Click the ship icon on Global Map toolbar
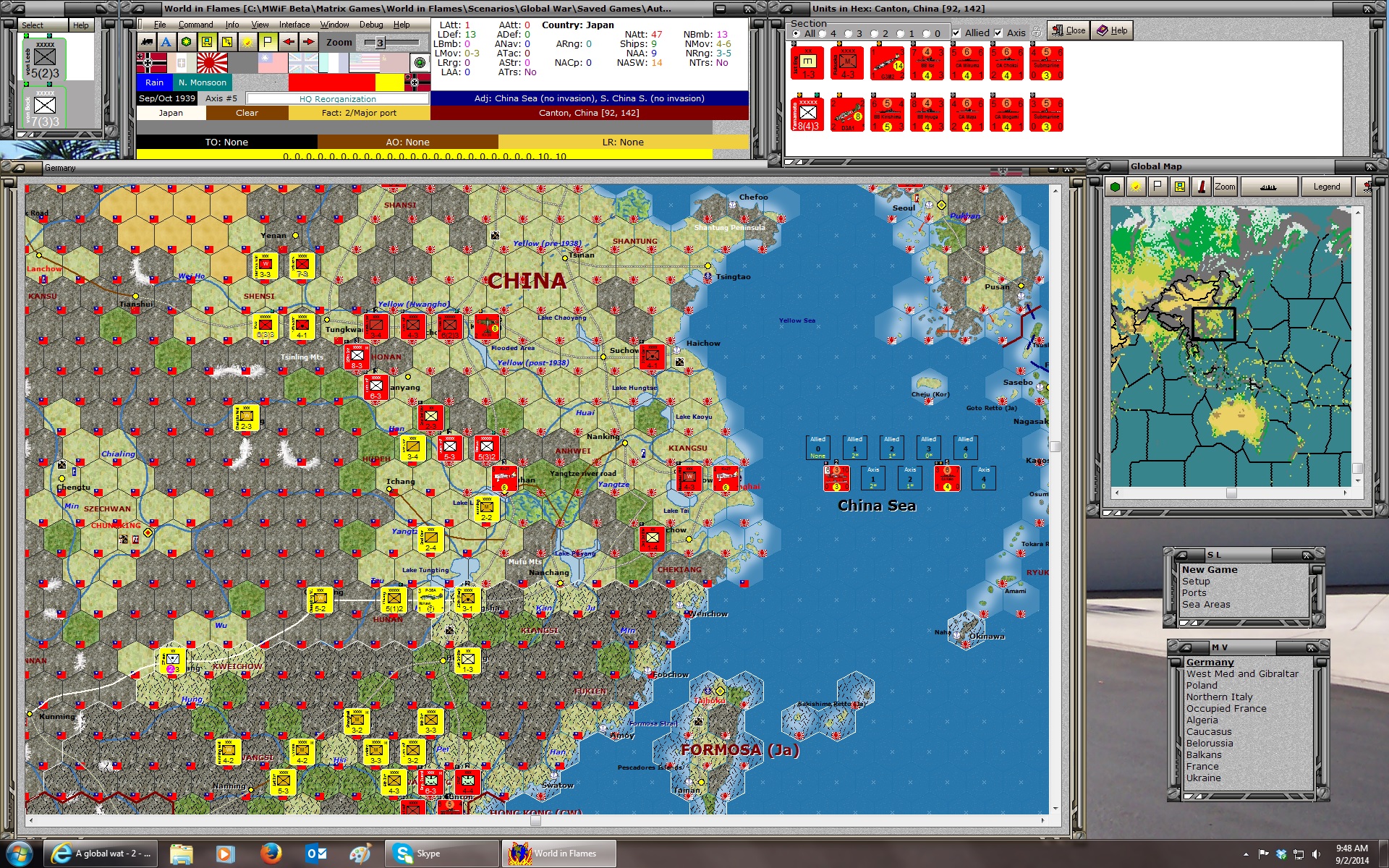 click(1267, 187)
